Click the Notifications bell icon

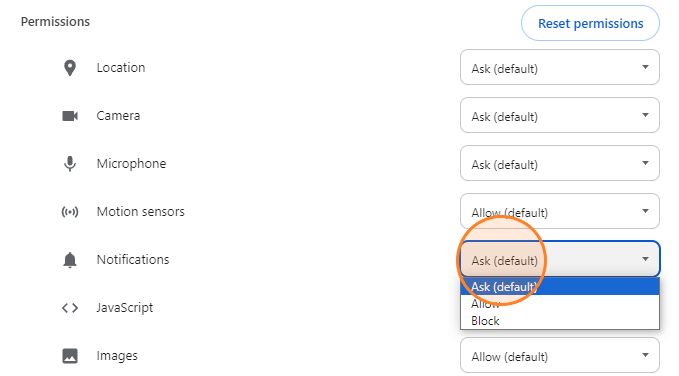click(70, 260)
